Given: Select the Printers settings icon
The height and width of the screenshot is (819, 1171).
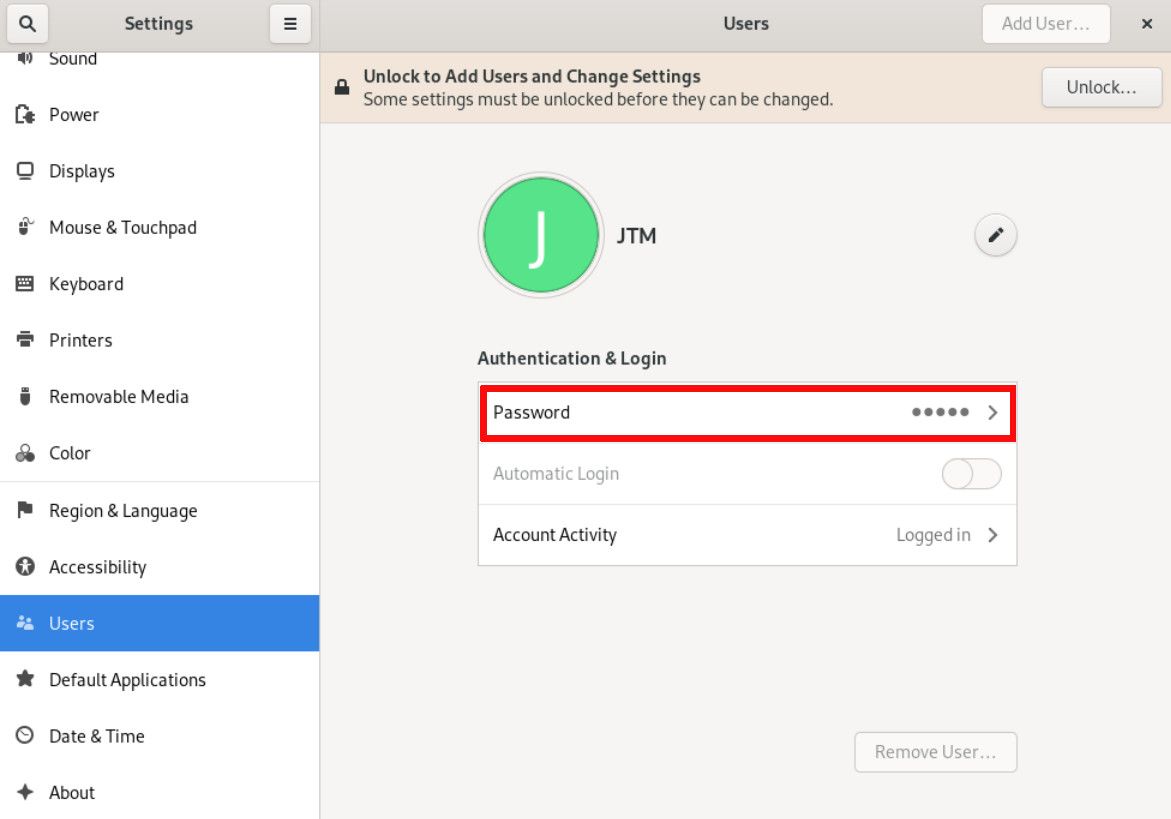Looking at the screenshot, I should coord(24,340).
